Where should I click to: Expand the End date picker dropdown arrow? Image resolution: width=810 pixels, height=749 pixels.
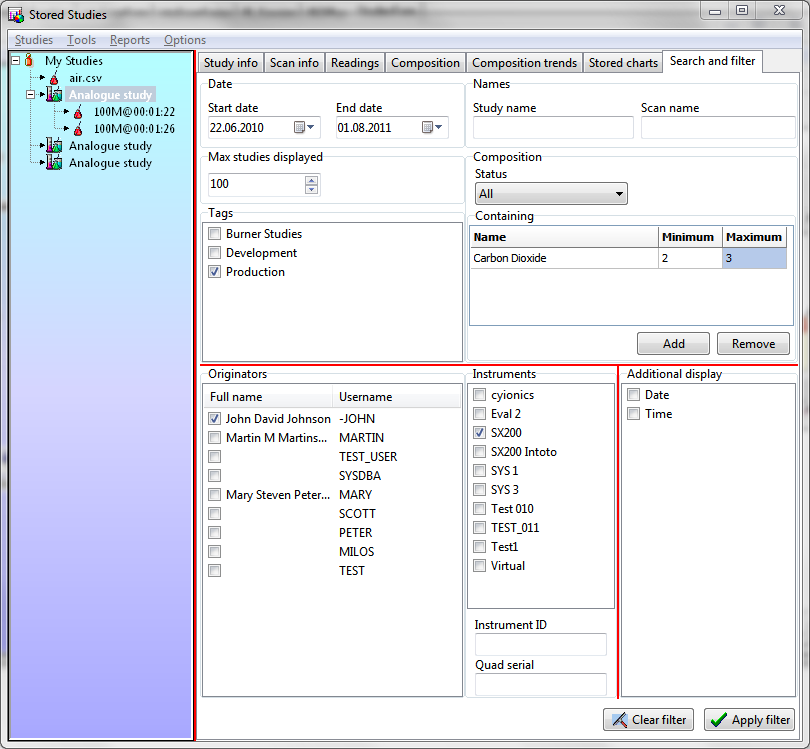[x=439, y=128]
